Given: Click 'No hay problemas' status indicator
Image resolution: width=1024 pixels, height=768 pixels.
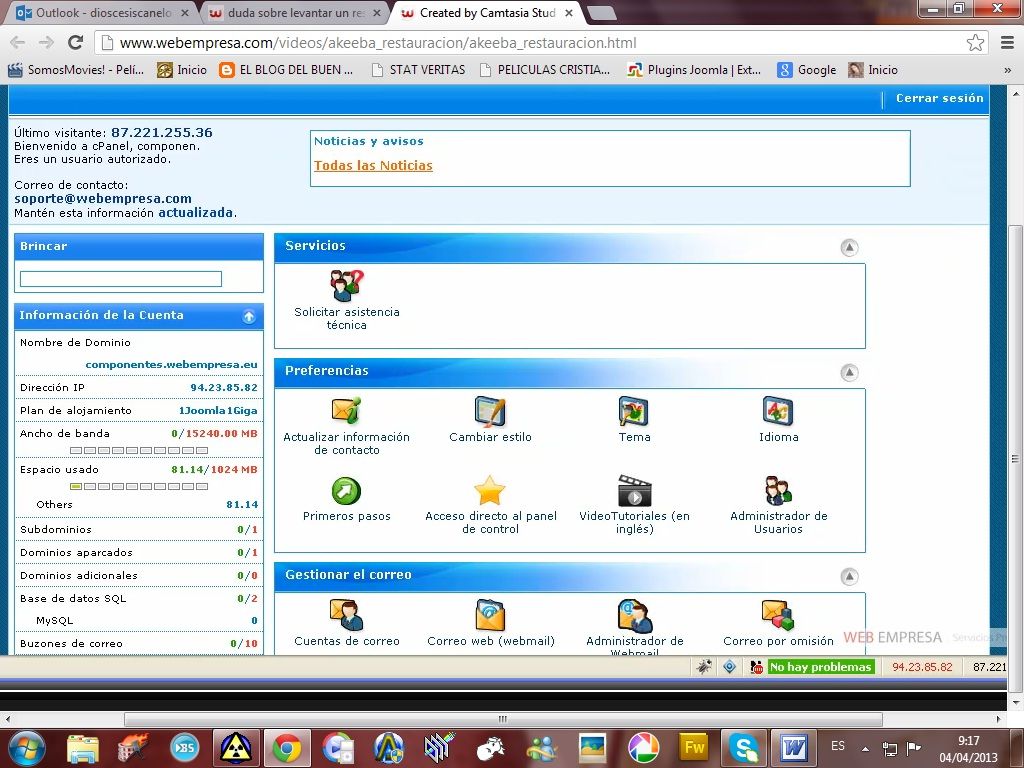Looking at the screenshot, I should (820, 667).
